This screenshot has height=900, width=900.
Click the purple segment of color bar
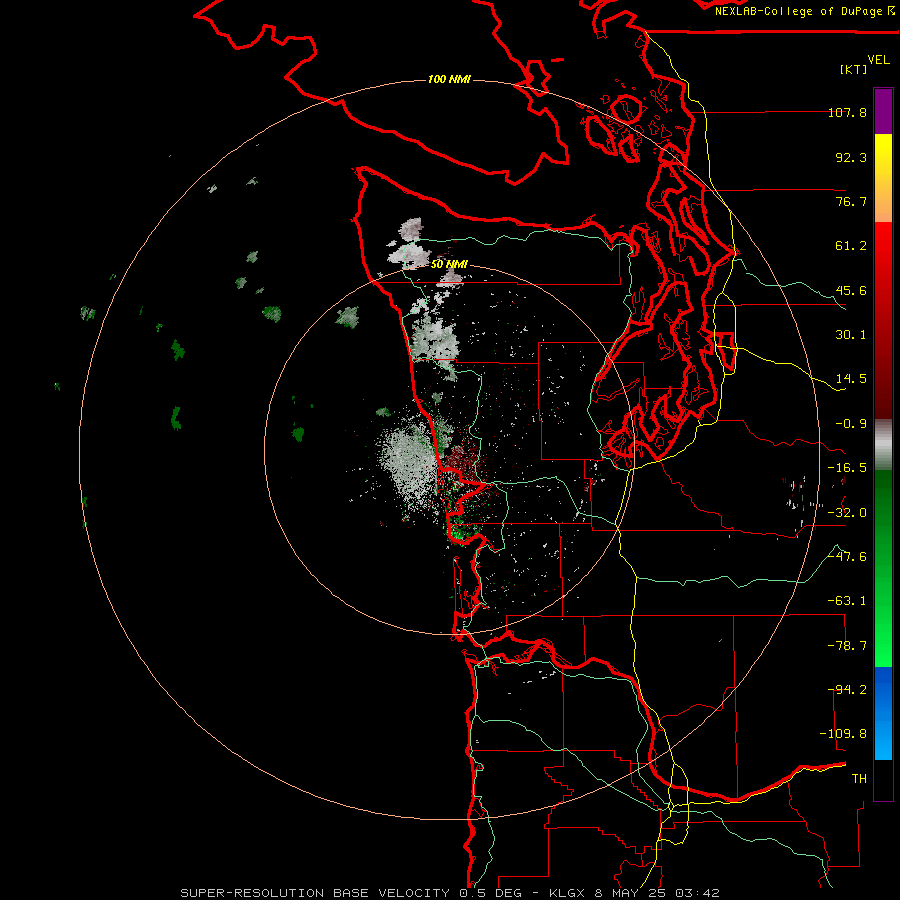tap(883, 111)
